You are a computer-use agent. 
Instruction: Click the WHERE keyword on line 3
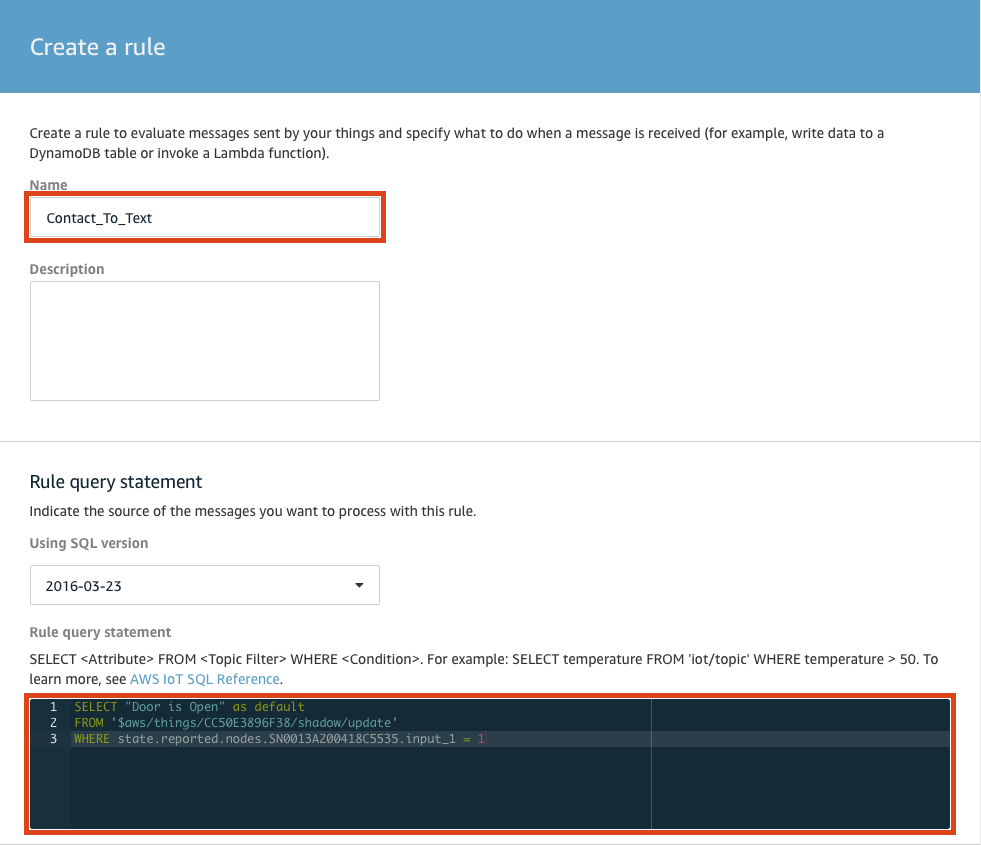point(92,739)
